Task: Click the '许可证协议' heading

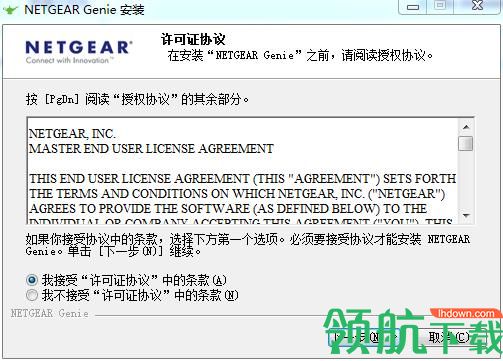Action: click(x=193, y=40)
